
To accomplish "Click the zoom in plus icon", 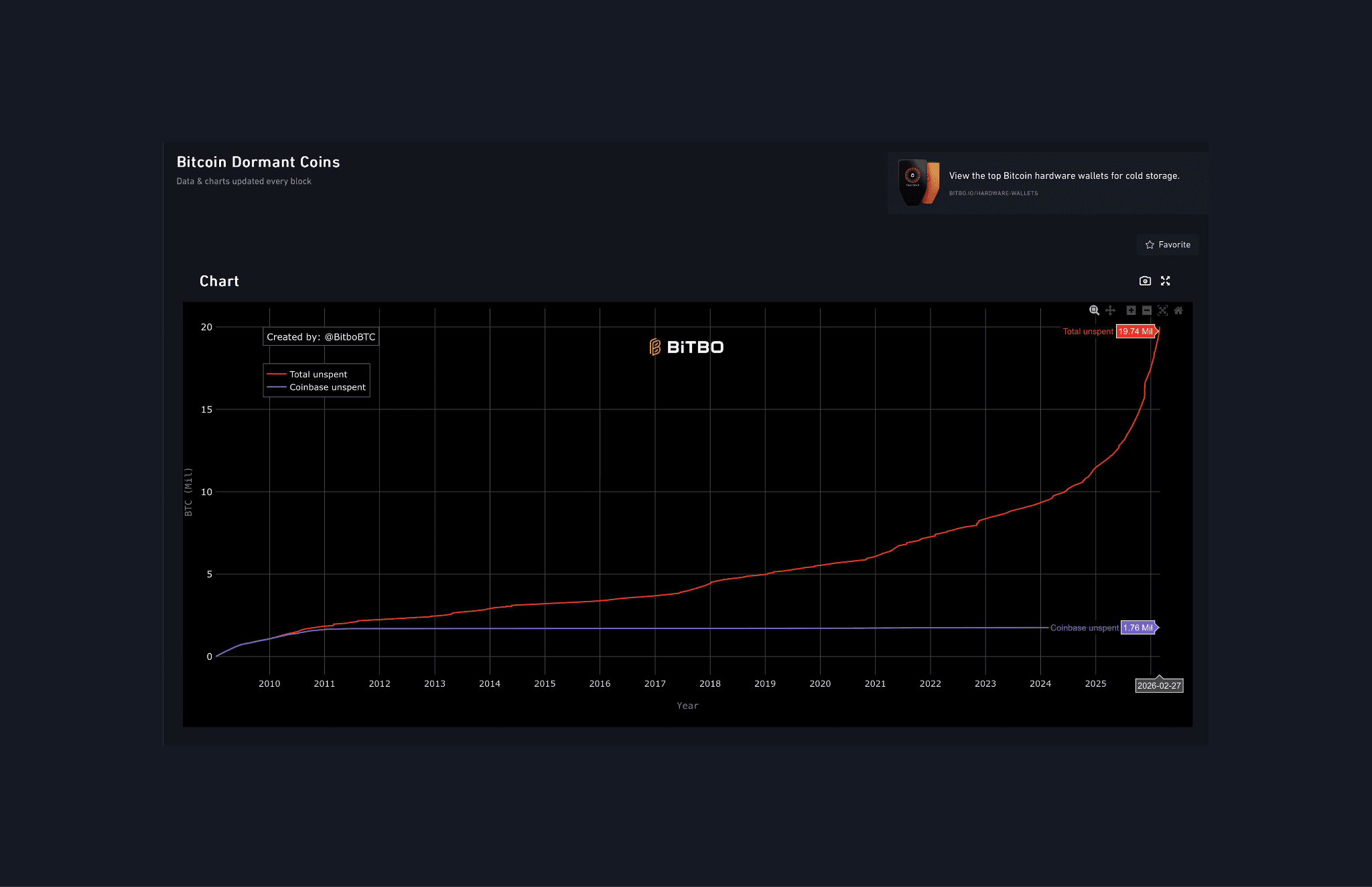I will [x=1131, y=310].
